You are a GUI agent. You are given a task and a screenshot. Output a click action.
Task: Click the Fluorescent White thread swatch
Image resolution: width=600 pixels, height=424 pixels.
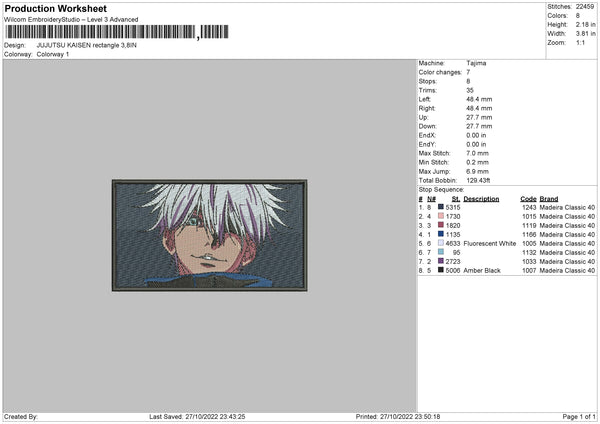441,243
